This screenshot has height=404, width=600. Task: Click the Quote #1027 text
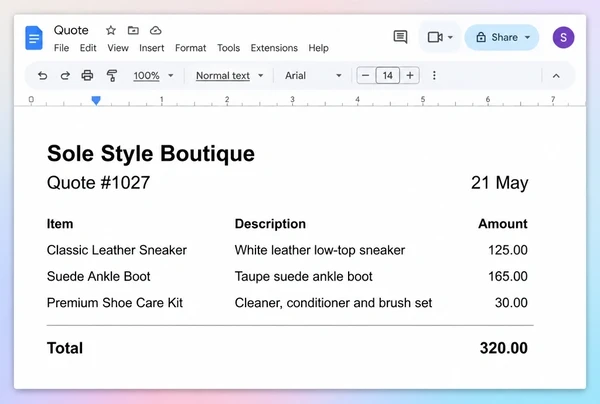click(98, 182)
